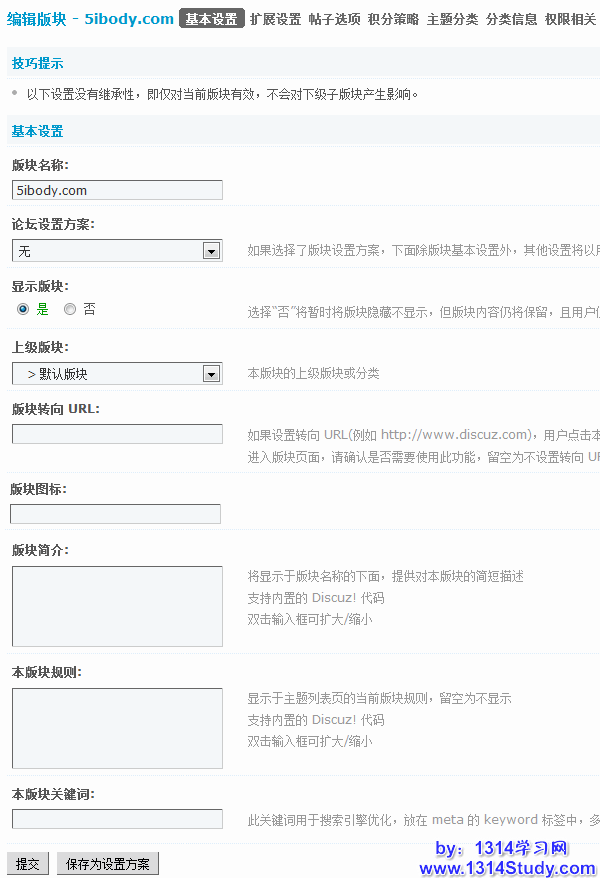Click the 技巧提示 section header
Image resolution: width=600 pixels, height=878 pixels.
tap(38, 63)
